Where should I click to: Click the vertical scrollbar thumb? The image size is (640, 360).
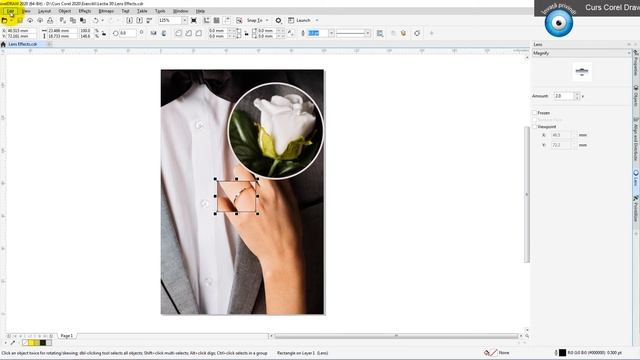coord(527,195)
